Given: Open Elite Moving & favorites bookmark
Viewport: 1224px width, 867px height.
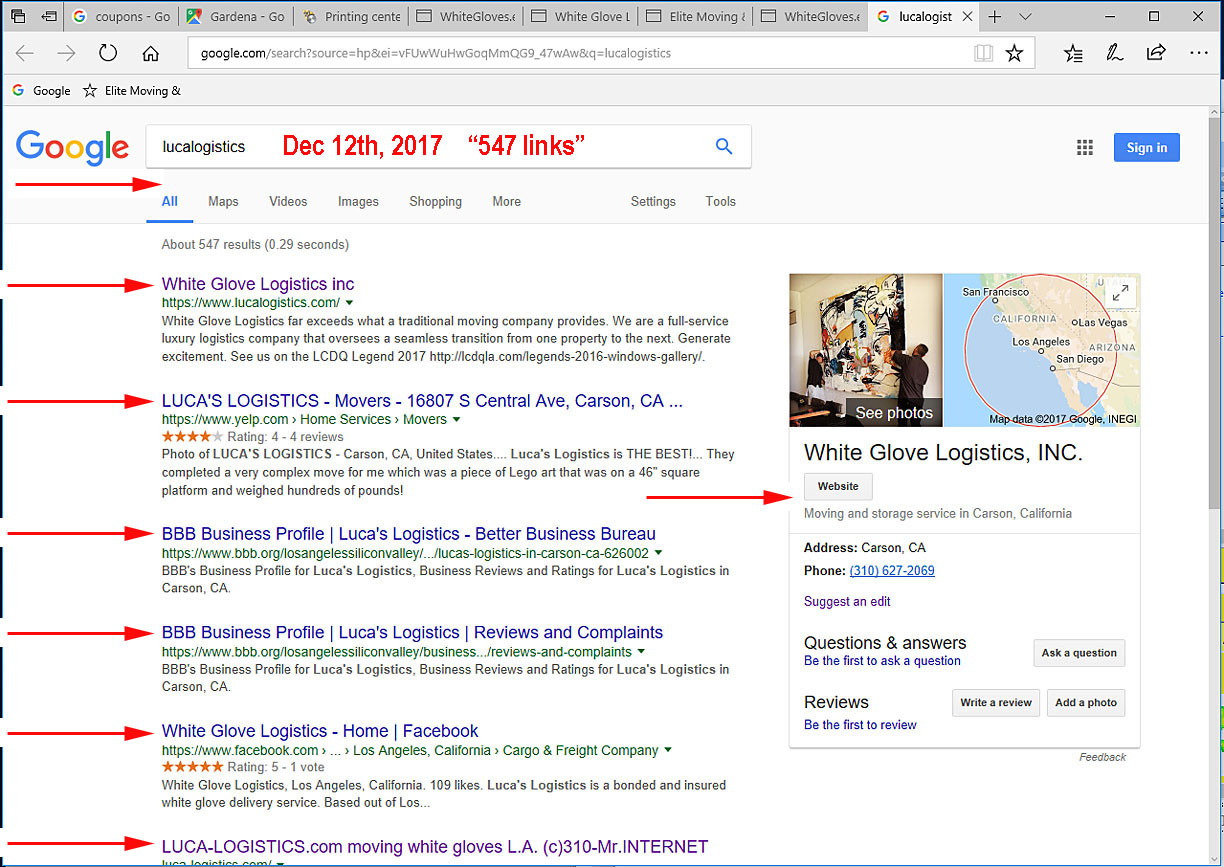Looking at the screenshot, I should click(132, 91).
